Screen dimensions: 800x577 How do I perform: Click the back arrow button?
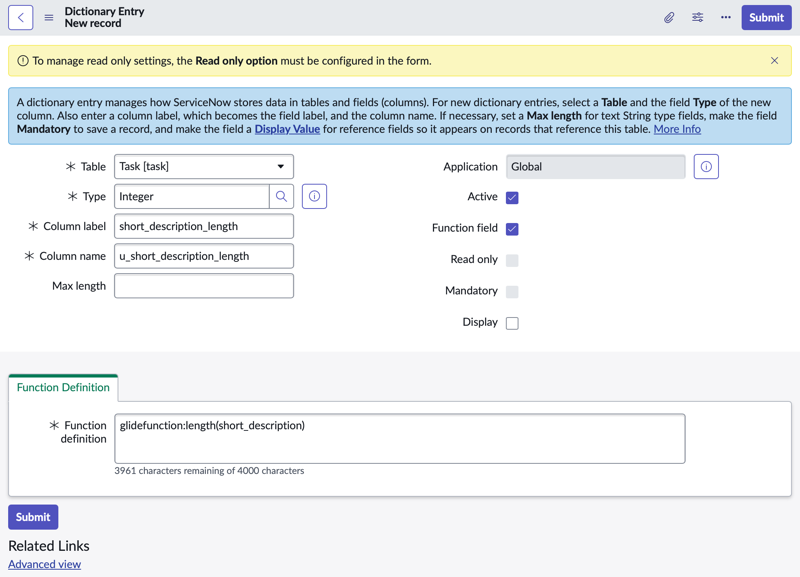click(x=20, y=17)
